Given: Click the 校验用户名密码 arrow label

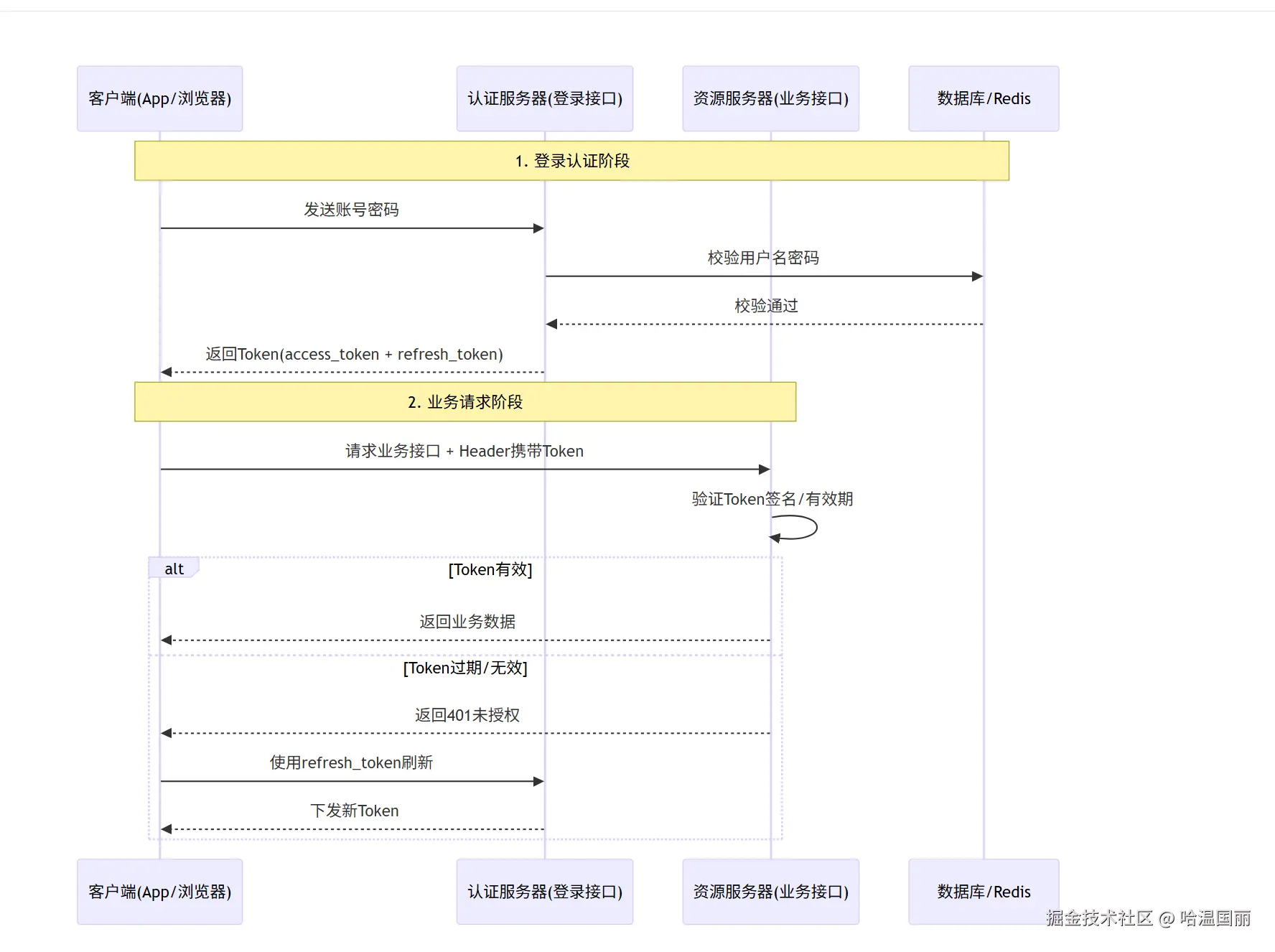Looking at the screenshot, I should [x=764, y=257].
